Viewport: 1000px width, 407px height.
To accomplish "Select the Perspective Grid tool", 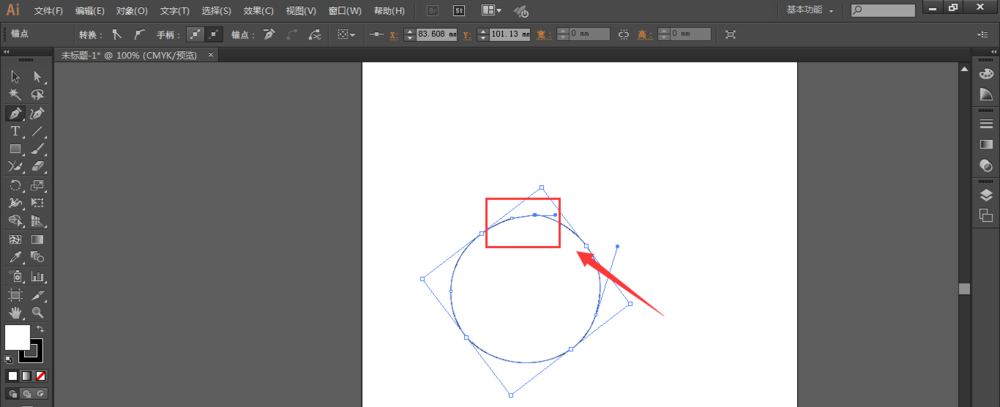I will click(38, 221).
